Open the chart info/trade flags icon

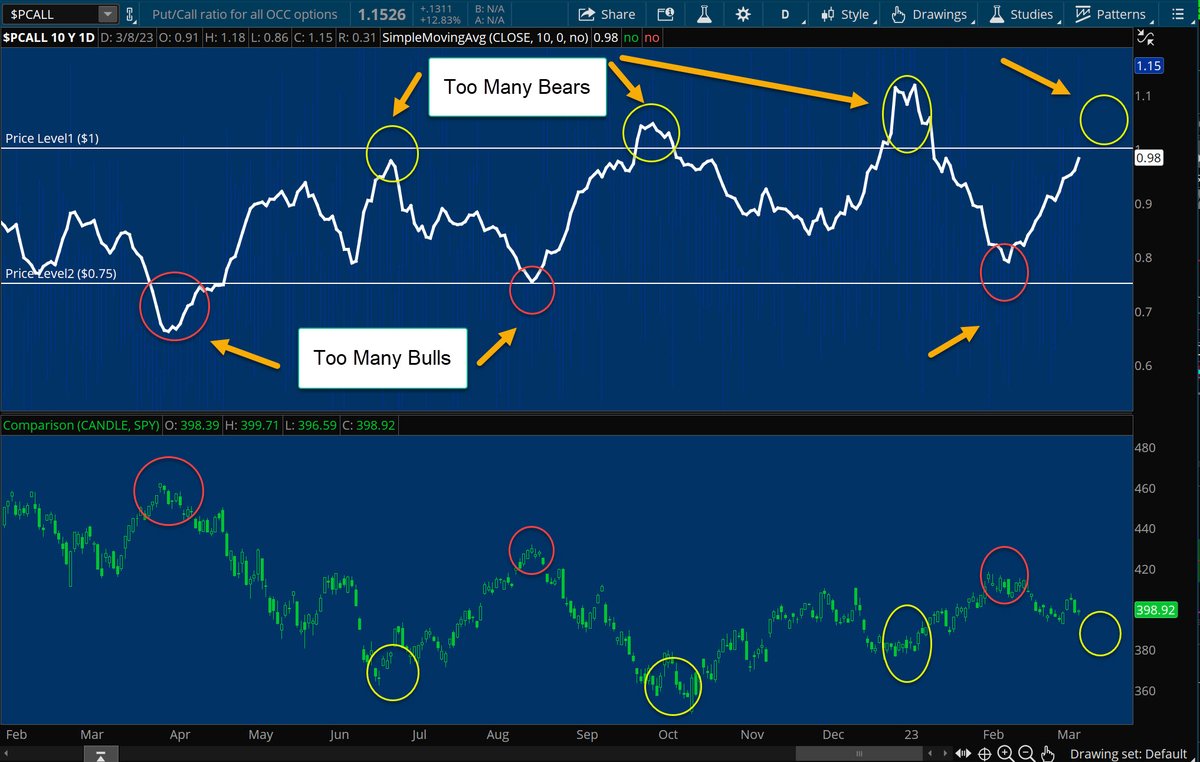(x=666, y=14)
